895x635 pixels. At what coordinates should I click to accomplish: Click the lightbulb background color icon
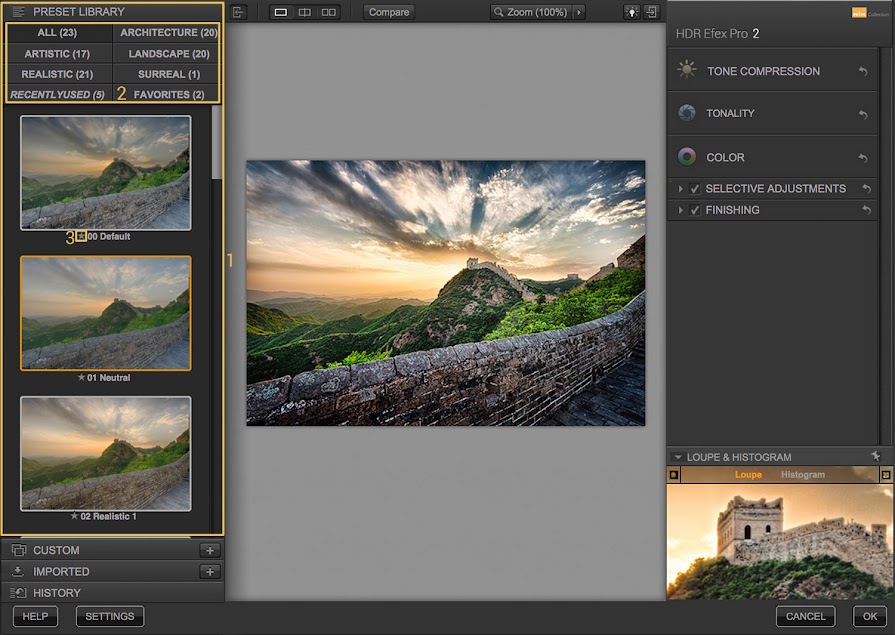point(631,12)
